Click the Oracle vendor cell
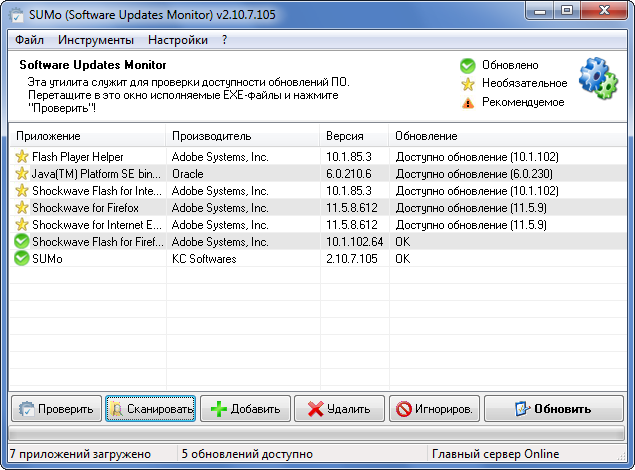This screenshot has height=470, width=635. click(x=188, y=174)
